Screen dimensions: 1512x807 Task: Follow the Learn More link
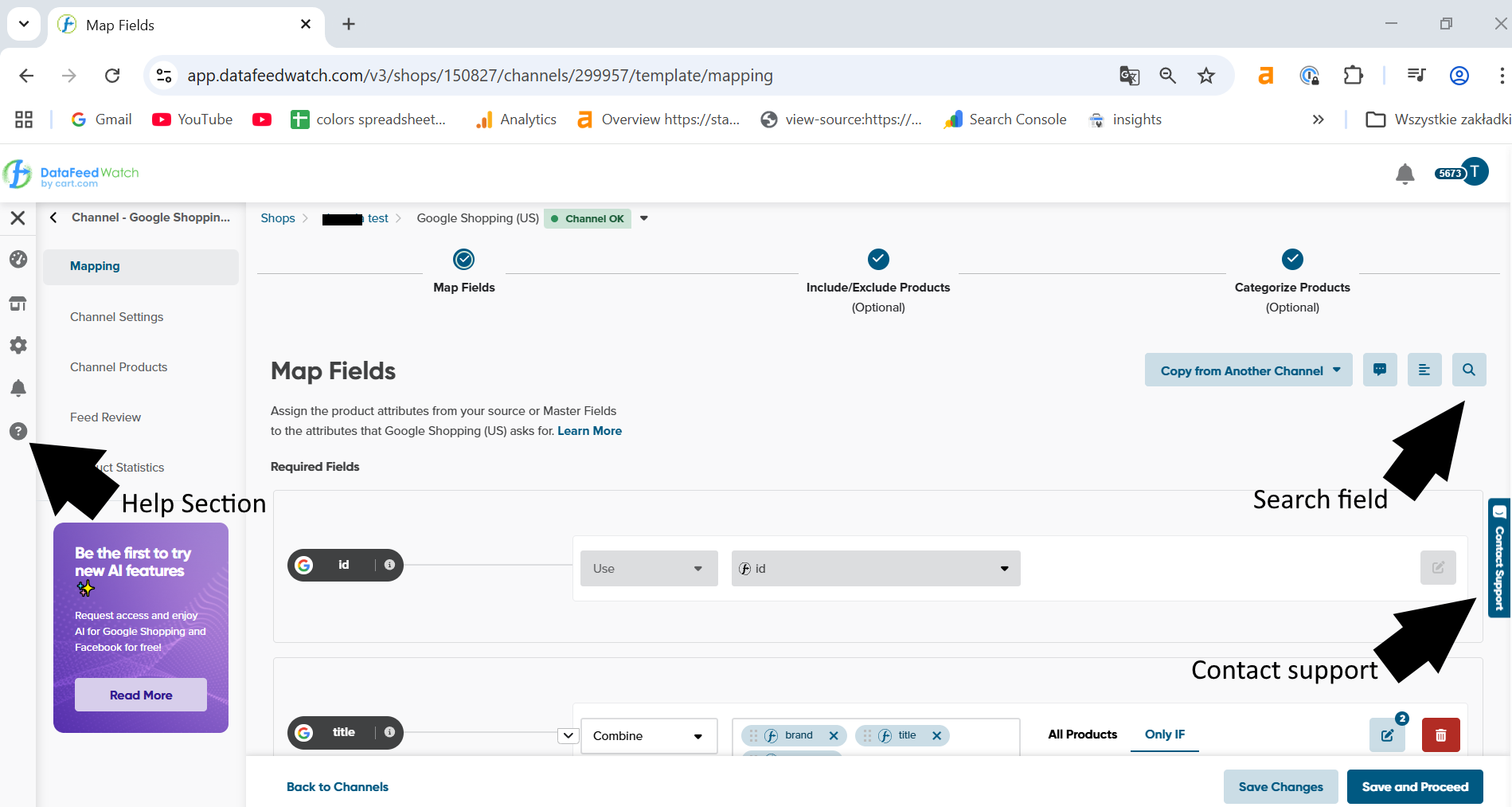click(589, 431)
